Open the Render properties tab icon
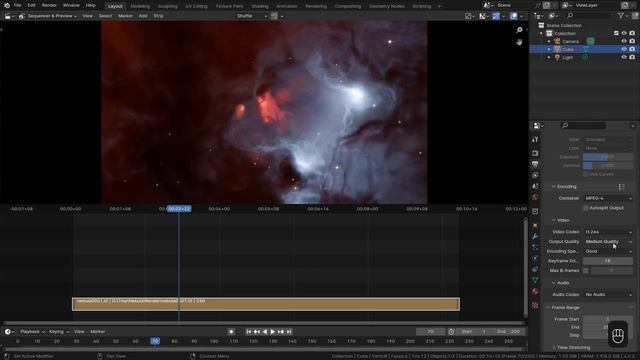Image resolution: width=640 pixels, height=360 pixels. 535,153
